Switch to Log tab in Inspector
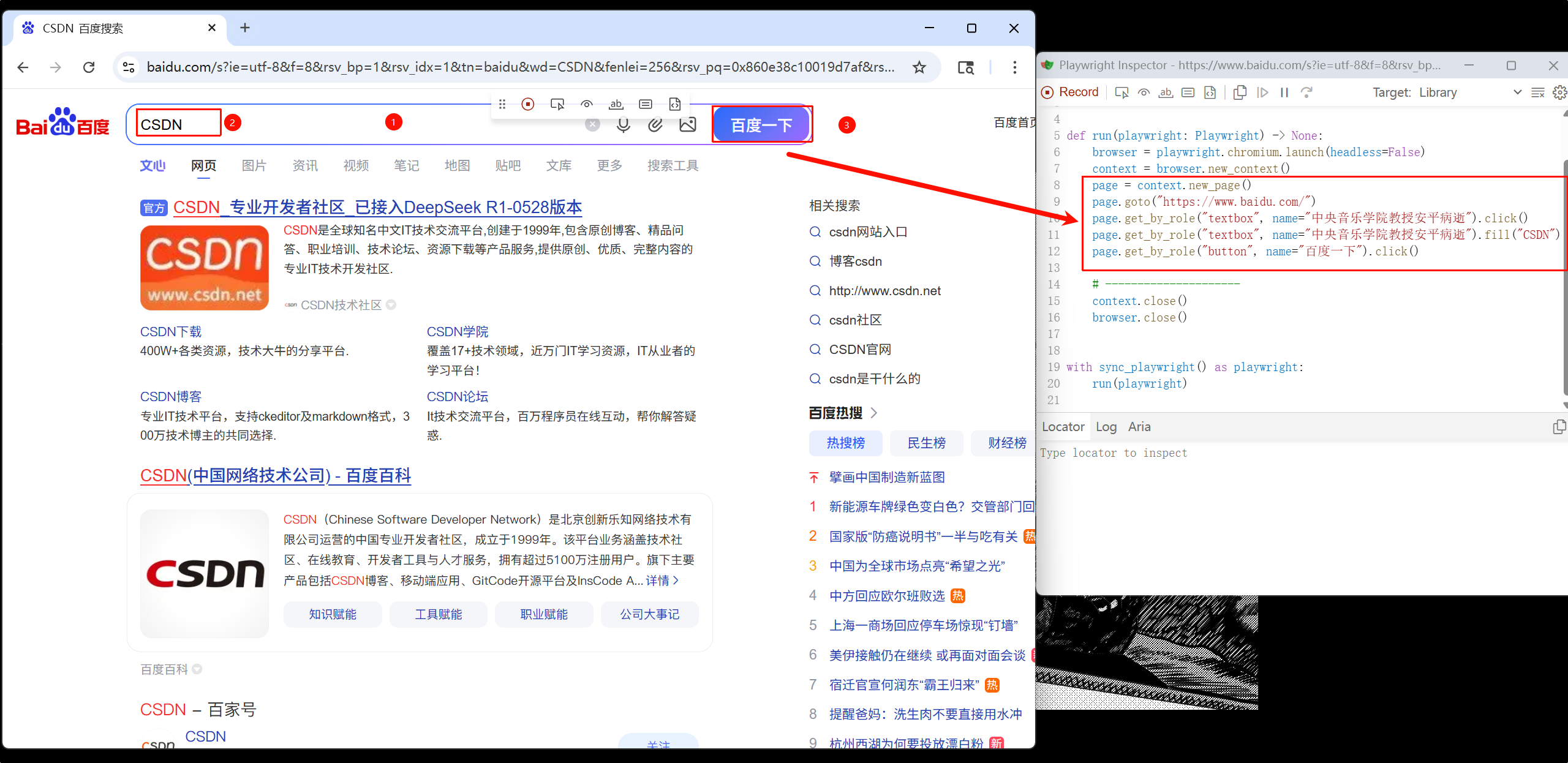The width and height of the screenshot is (1568, 763). click(x=1106, y=427)
